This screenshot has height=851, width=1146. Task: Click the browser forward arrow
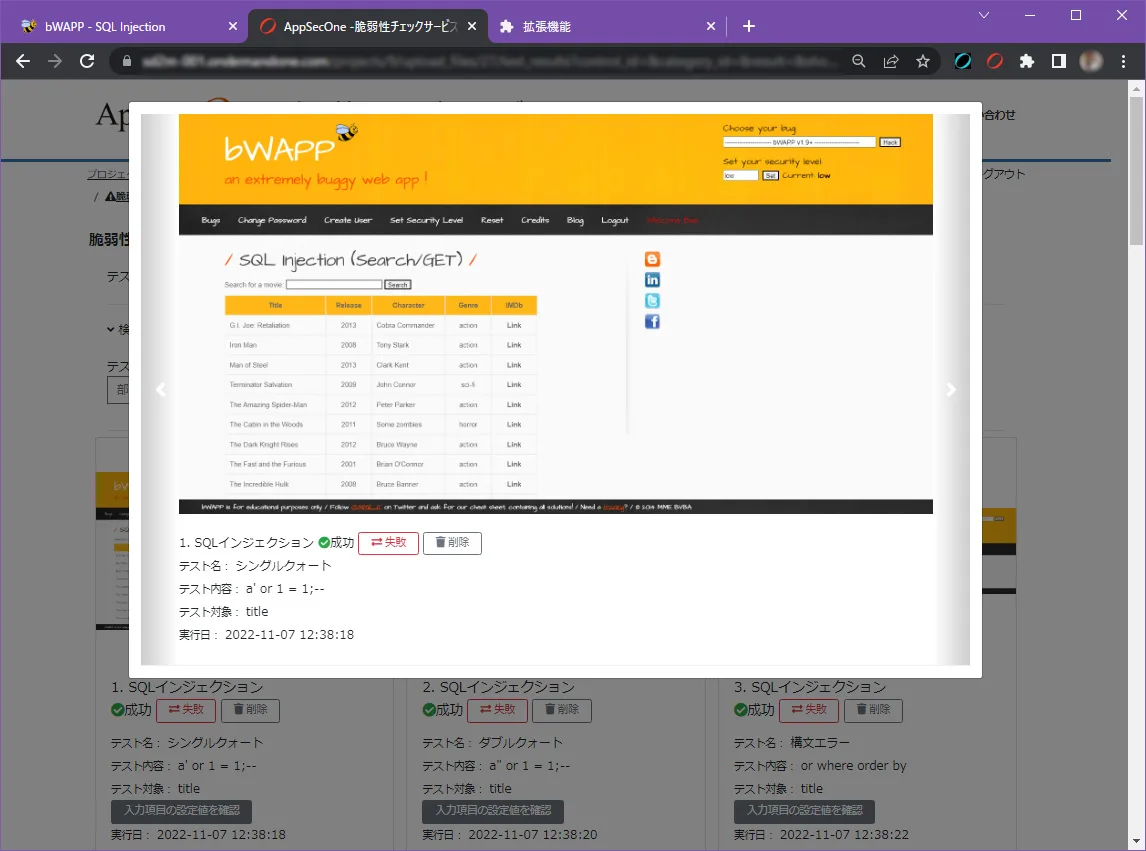(55, 61)
